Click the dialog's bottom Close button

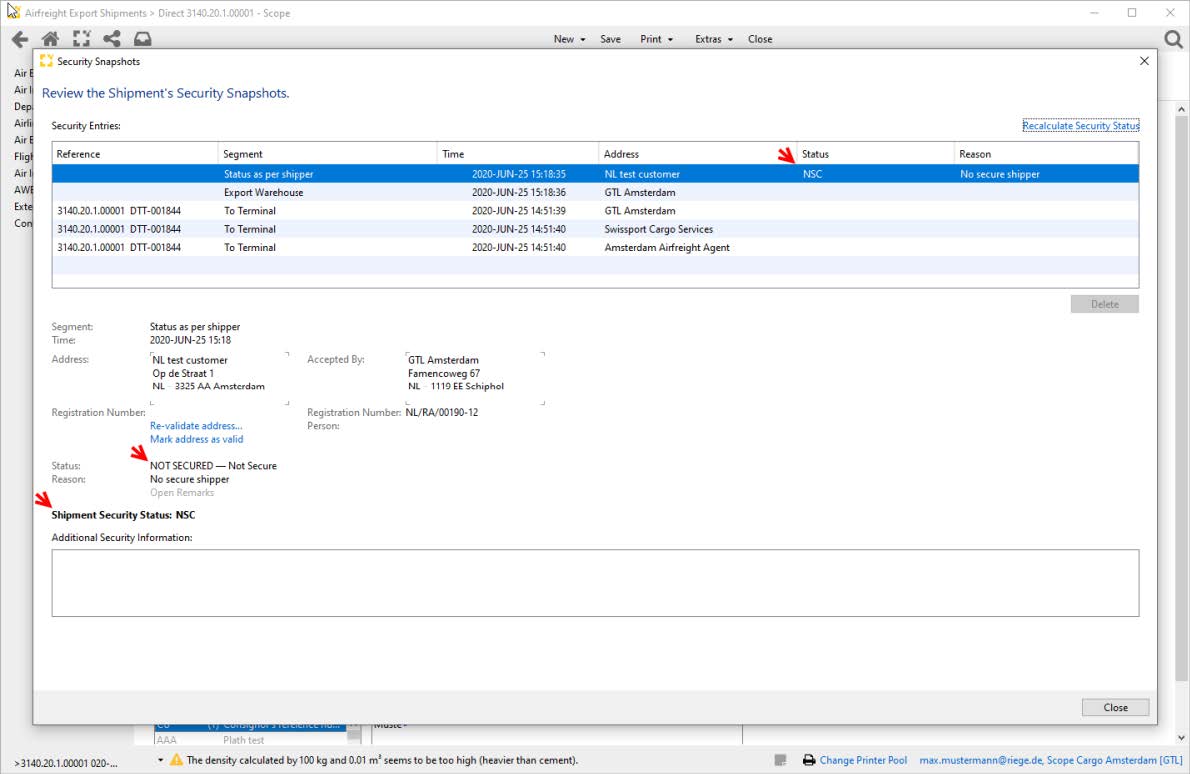click(x=1115, y=707)
